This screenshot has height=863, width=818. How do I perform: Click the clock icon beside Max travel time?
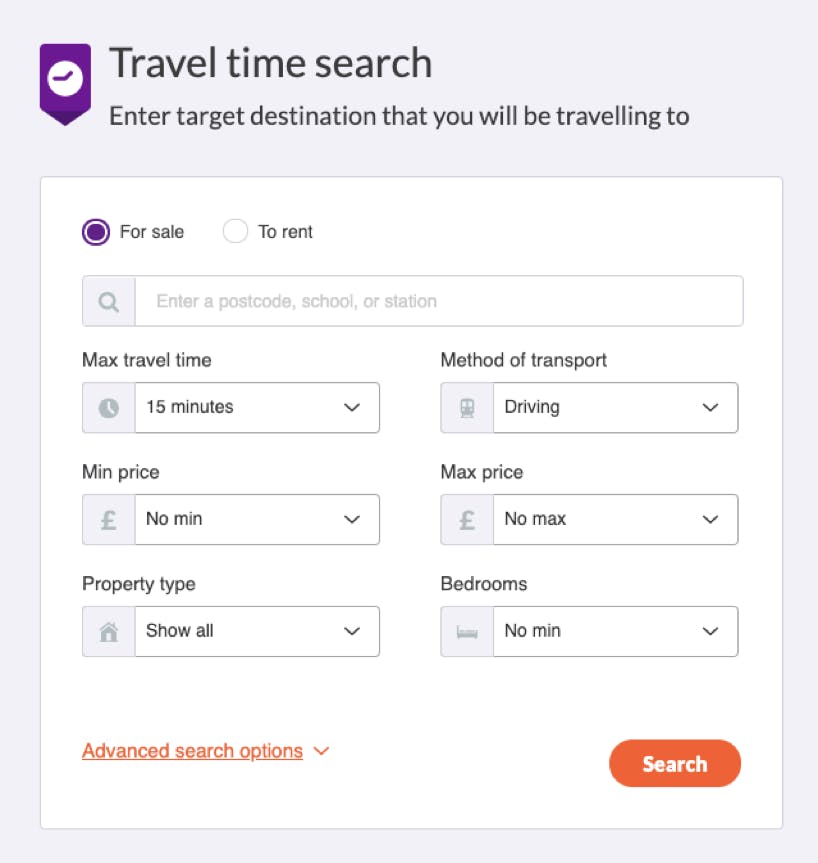click(x=108, y=407)
